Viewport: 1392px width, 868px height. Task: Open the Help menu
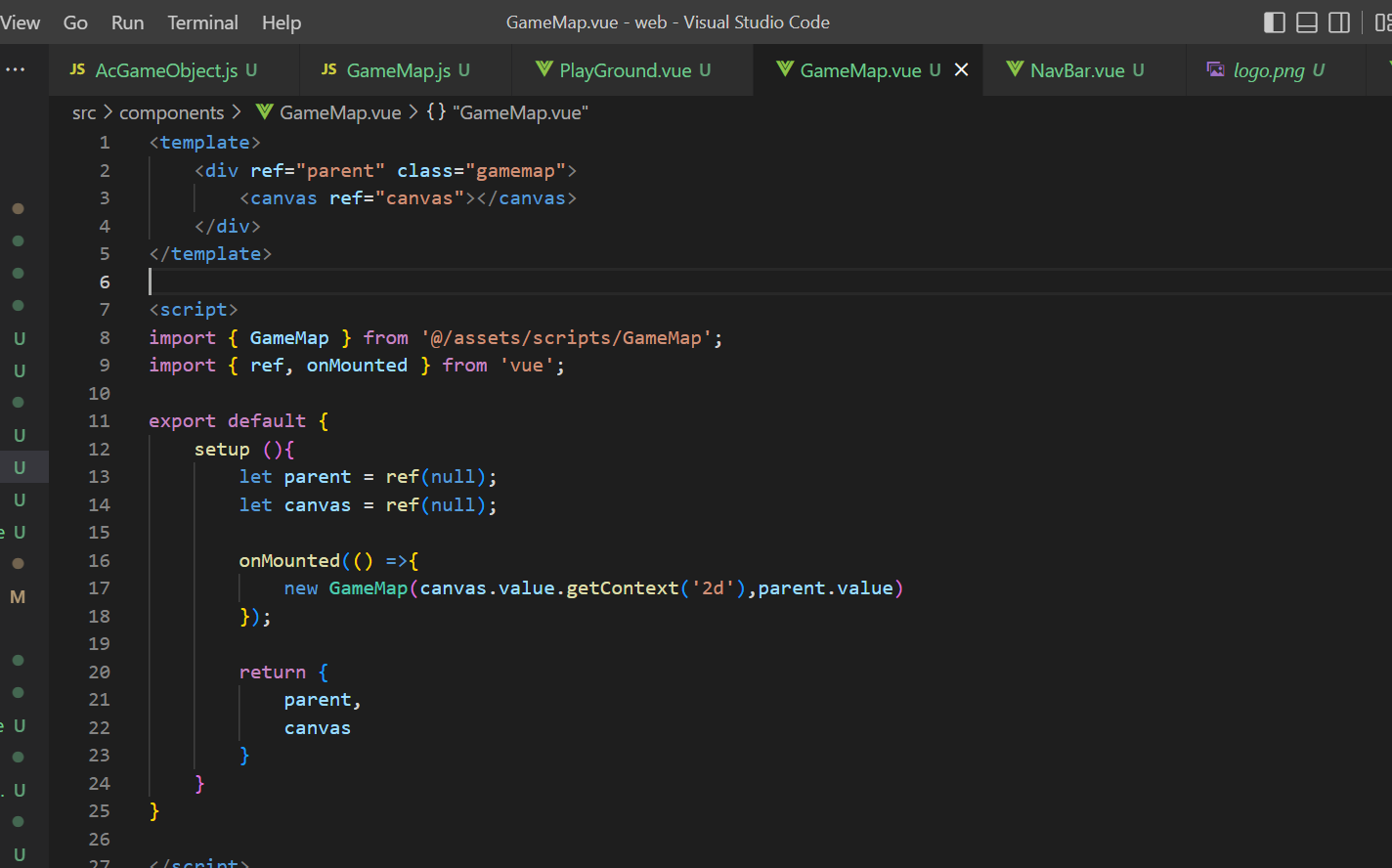click(x=282, y=22)
